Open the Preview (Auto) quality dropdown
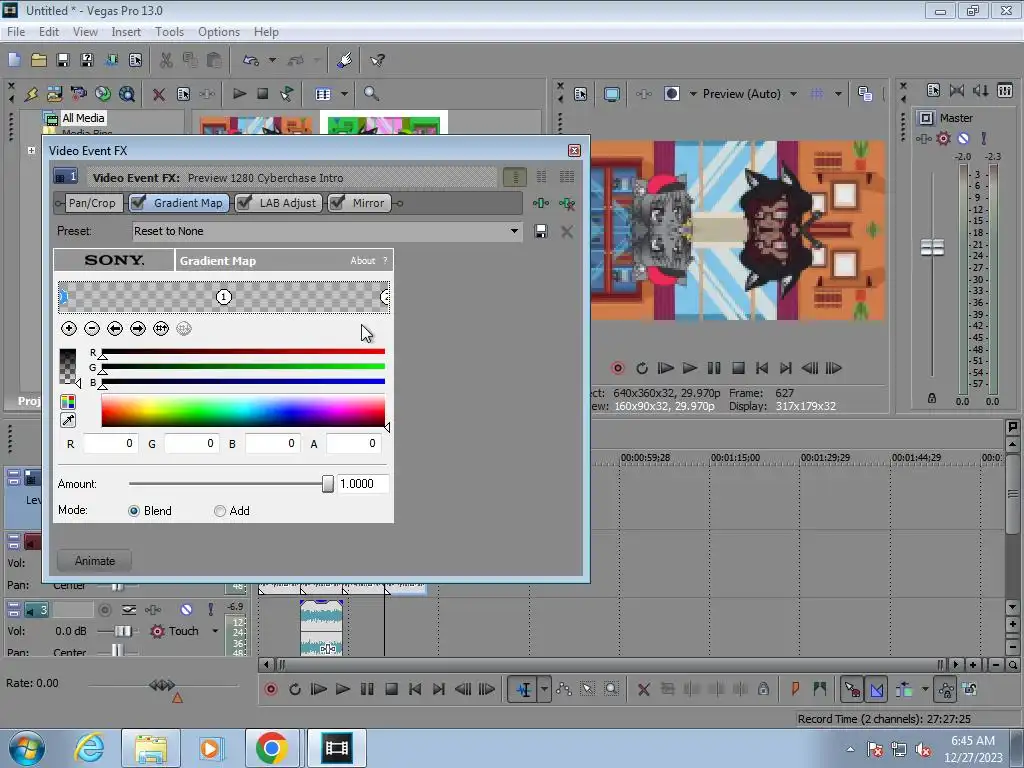Screen dimensions: 1024x768 coord(793,94)
